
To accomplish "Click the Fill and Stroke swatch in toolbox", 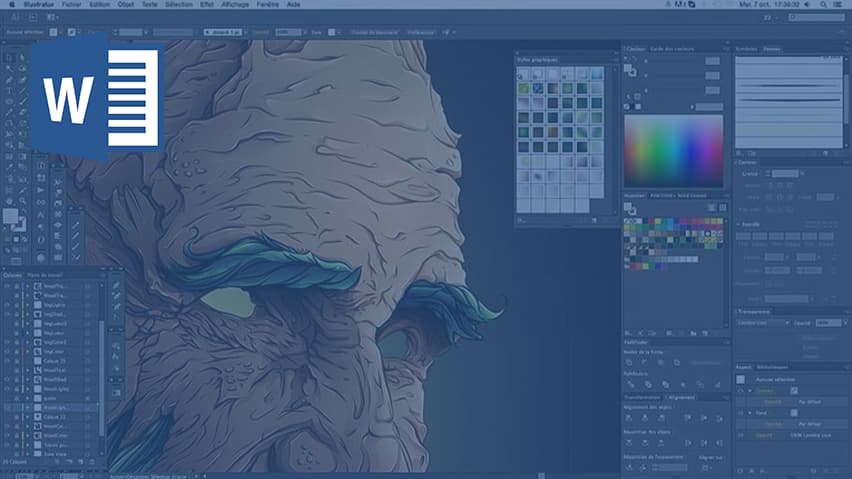I will 14,219.
